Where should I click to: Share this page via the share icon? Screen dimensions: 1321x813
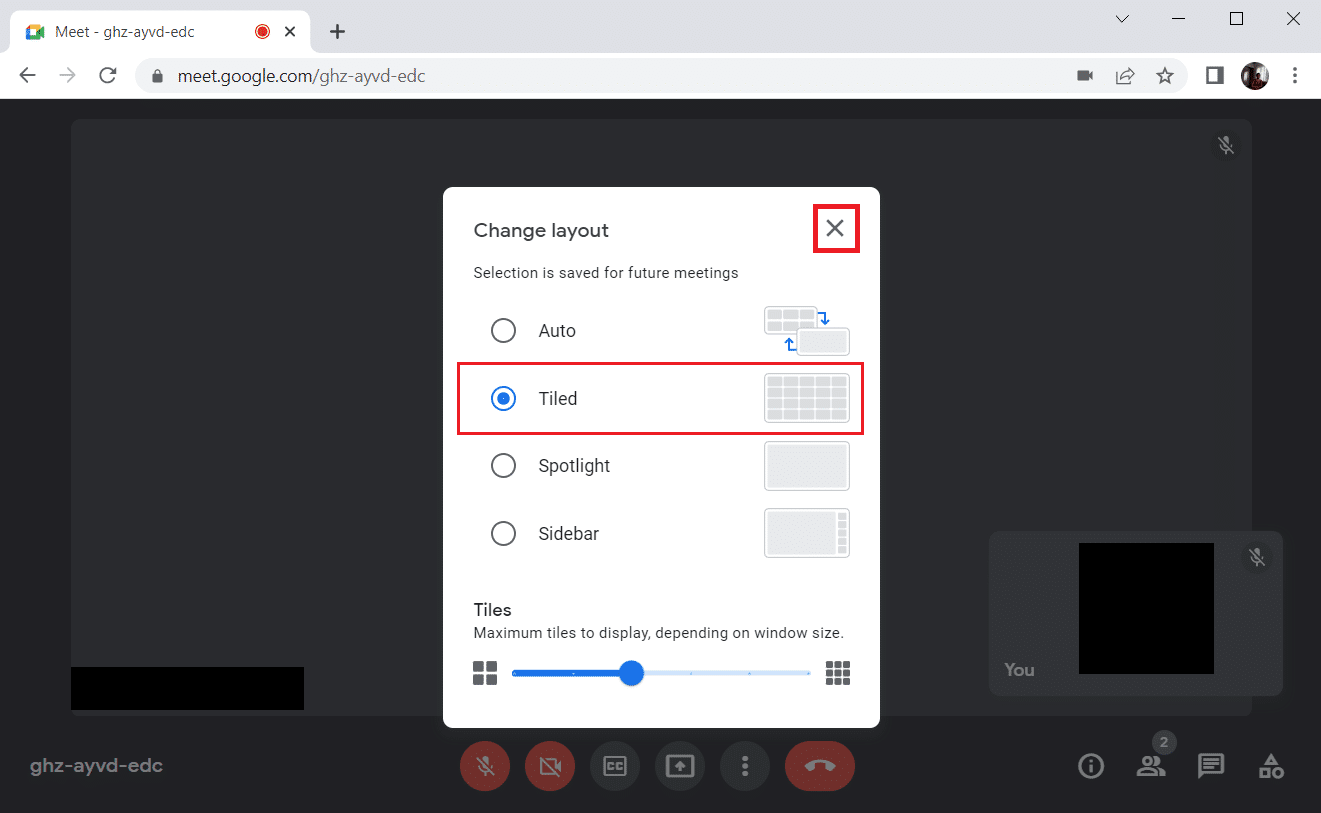pos(1125,76)
